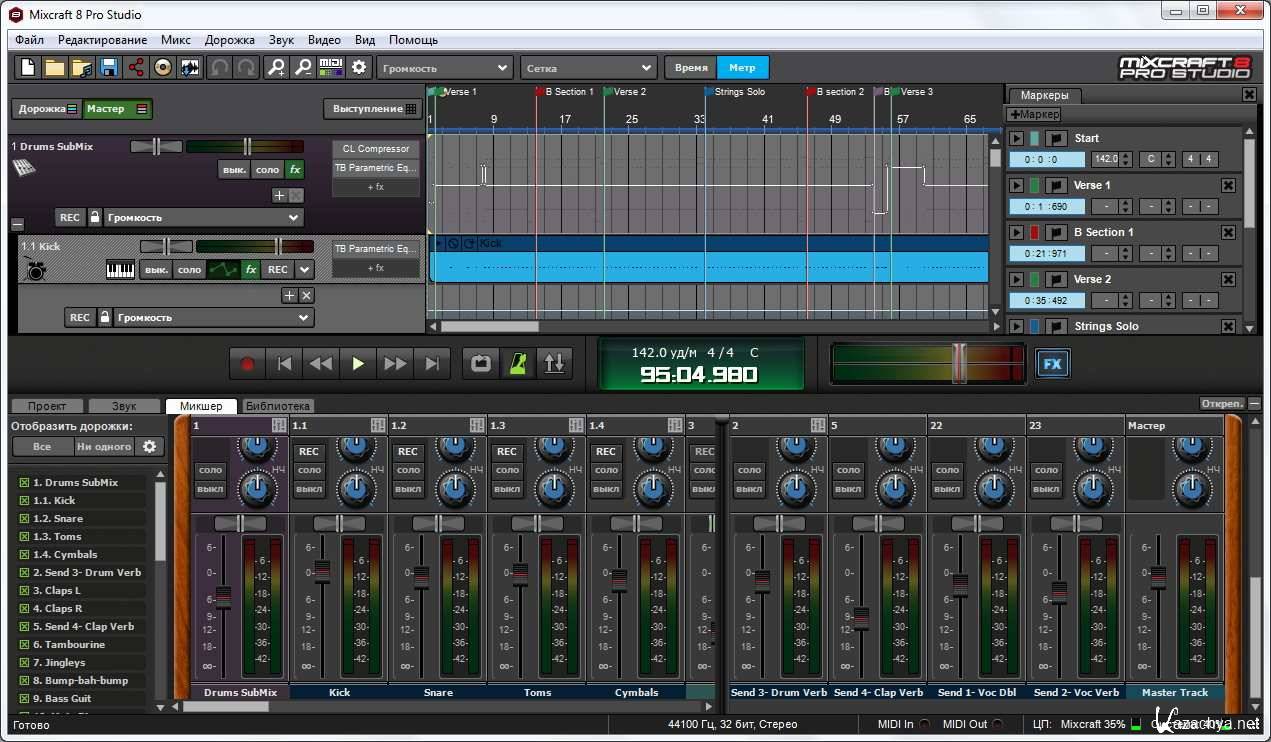
Task: Switch to the Библиотека tab
Action: click(278, 406)
